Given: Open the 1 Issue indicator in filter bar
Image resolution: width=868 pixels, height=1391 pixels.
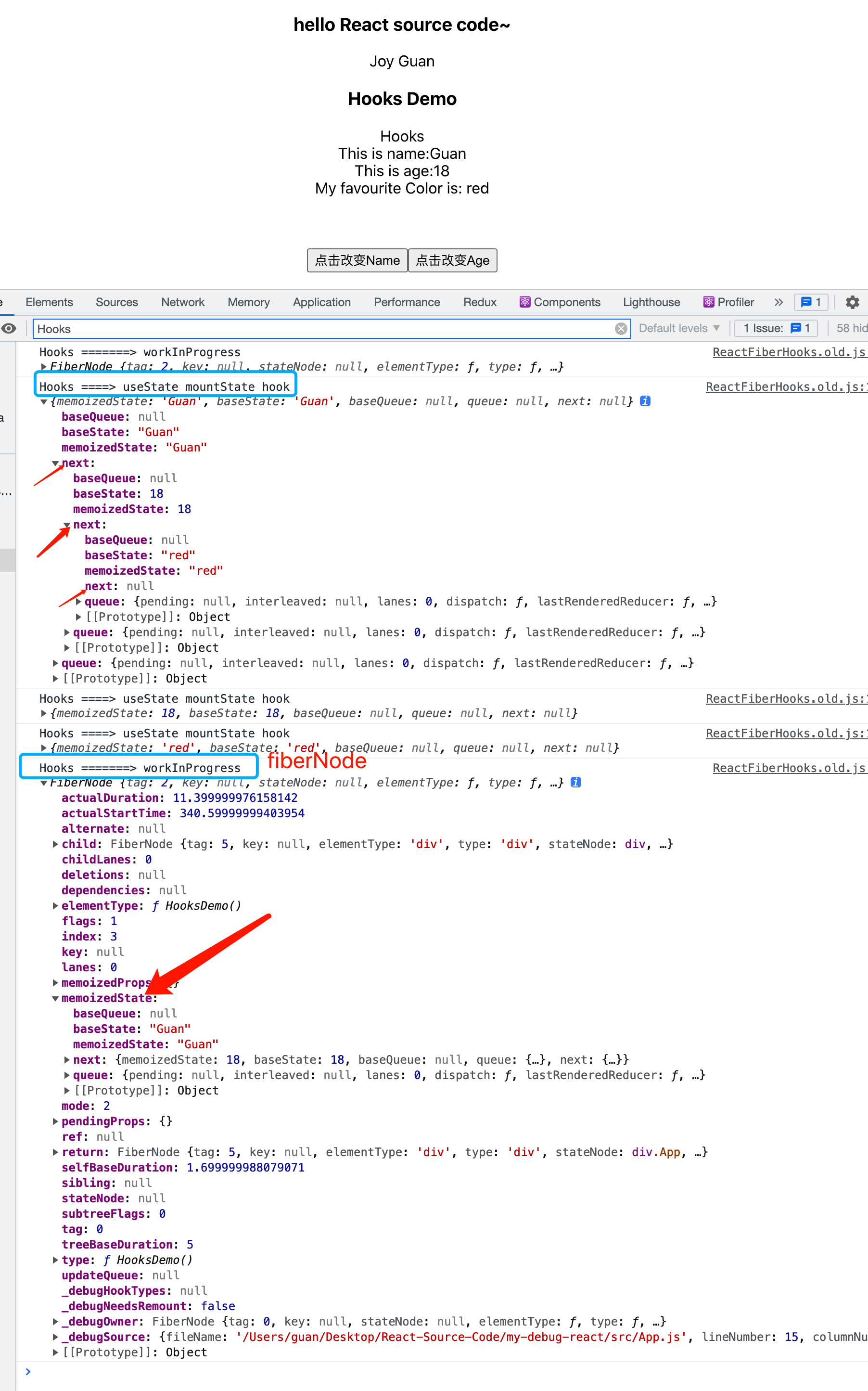Looking at the screenshot, I should [x=777, y=328].
